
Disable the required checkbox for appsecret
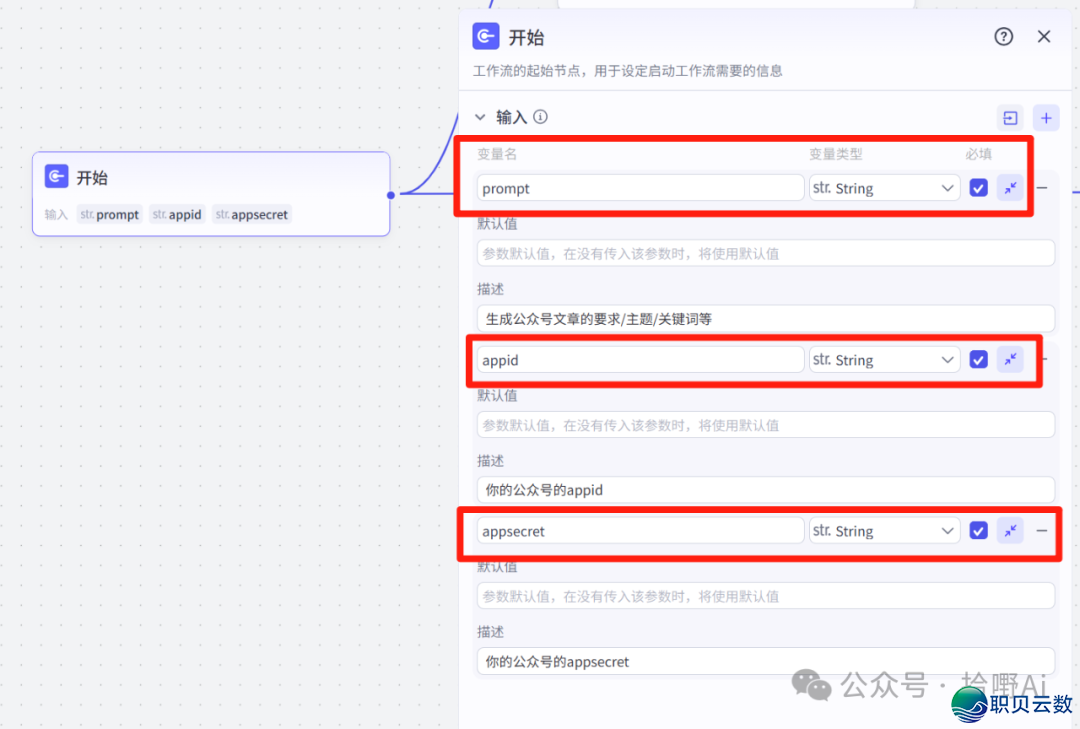(x=978, y=530)
